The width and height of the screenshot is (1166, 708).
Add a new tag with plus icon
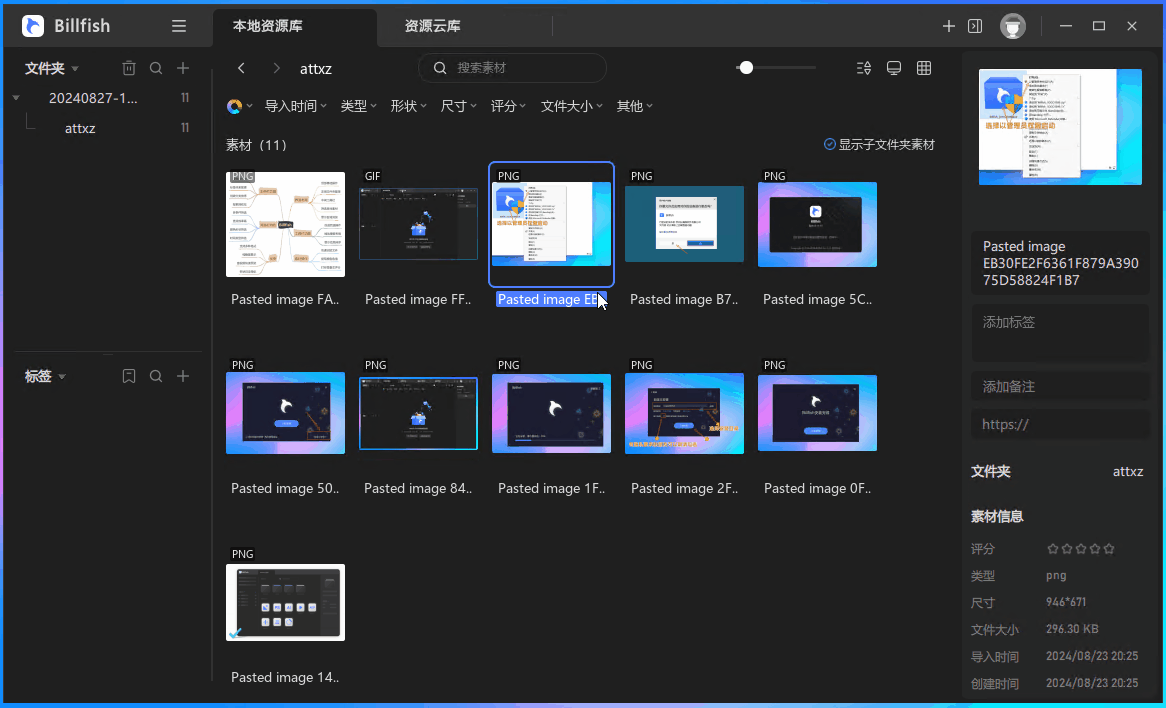pos(183,376)
